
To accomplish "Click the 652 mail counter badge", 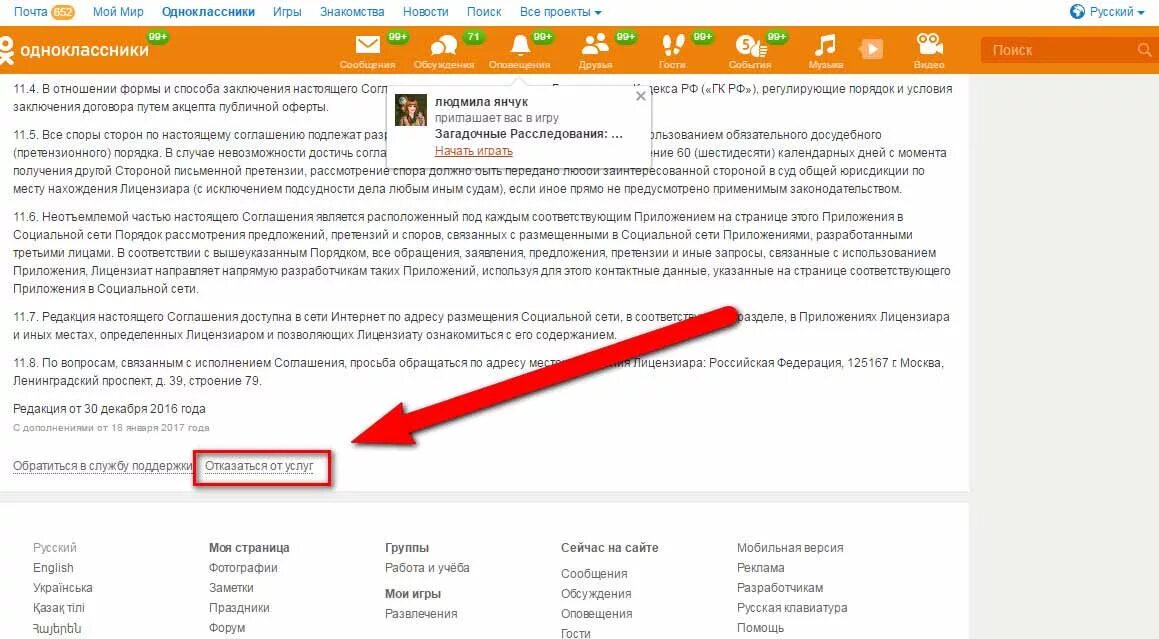I will (63, 12).
